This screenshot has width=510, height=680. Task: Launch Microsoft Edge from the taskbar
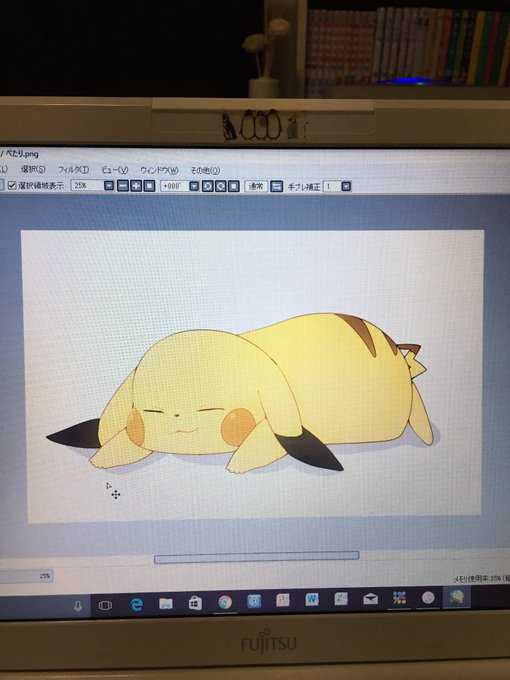coord(137,604)
